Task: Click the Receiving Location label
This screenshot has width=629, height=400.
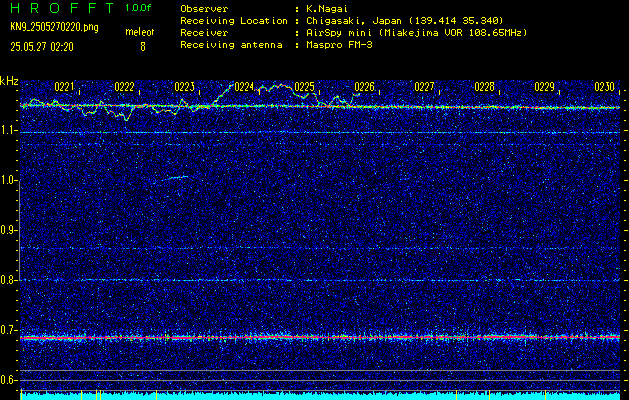Action: (234, 21)
